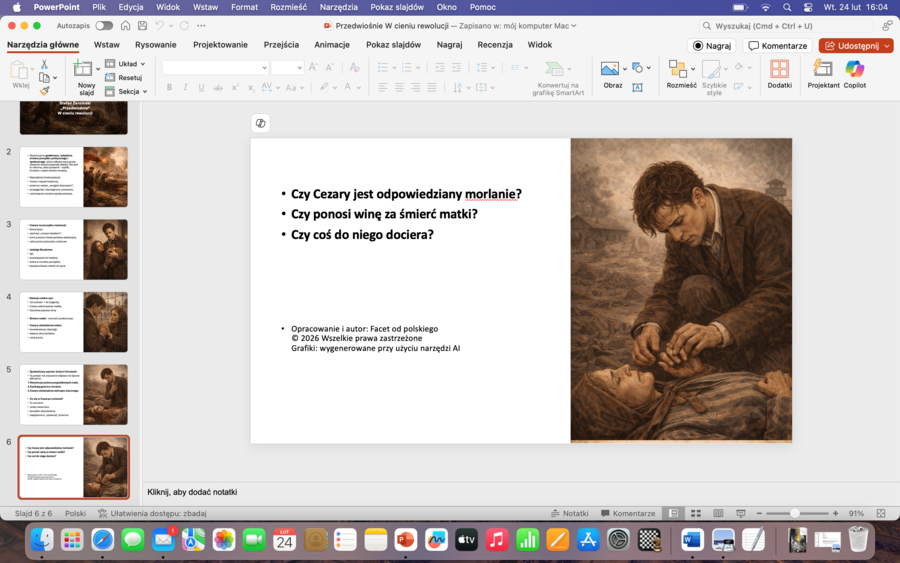Toggle the Notatki pane in status bar
900x563 pixels.
point(569,513)
